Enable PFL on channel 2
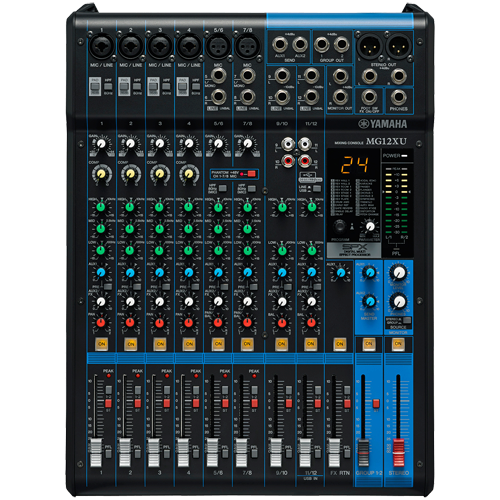The width and height of the screenshot is (500, 500). click(137, 453)
